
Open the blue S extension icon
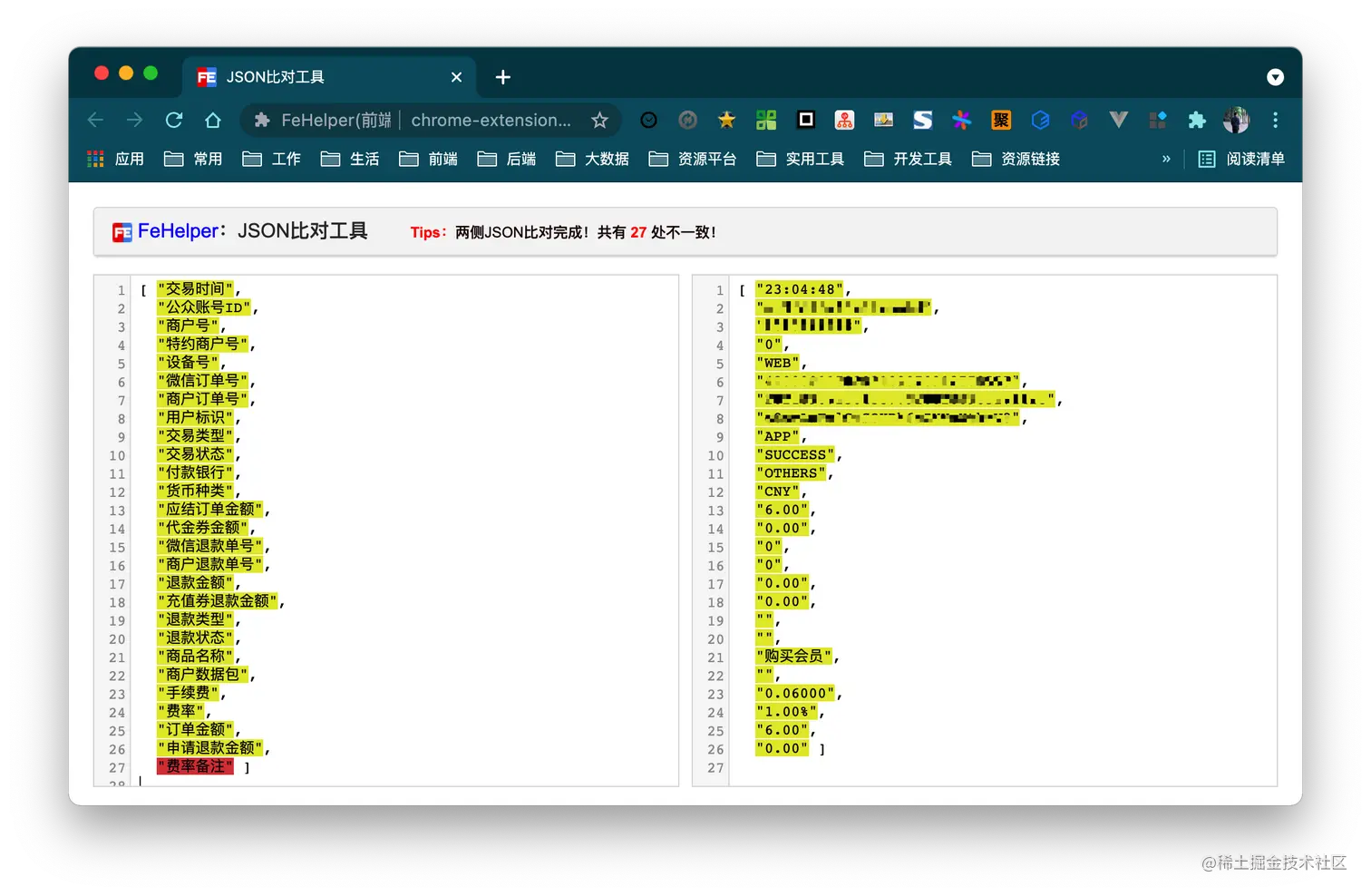click(923, 120)
